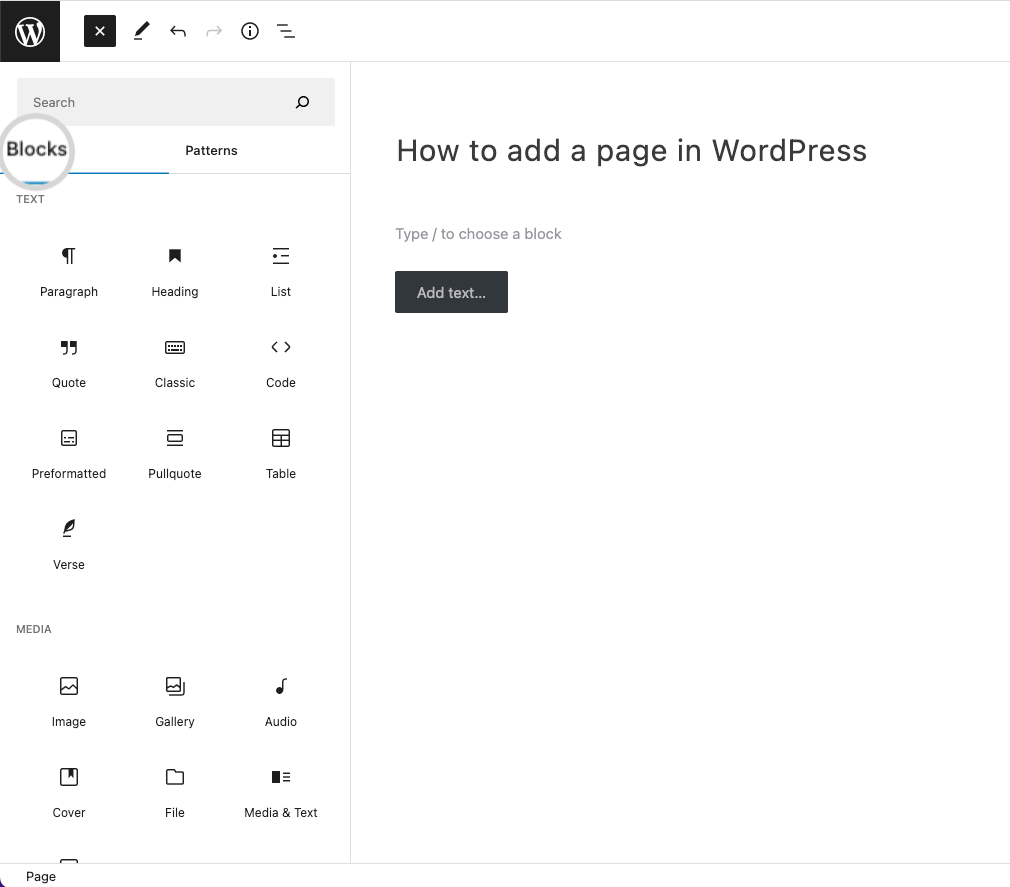Viewport: 1010px width, 887px height.
Task: Switch to the Blocks tab
Action: [x=37, y=149]
